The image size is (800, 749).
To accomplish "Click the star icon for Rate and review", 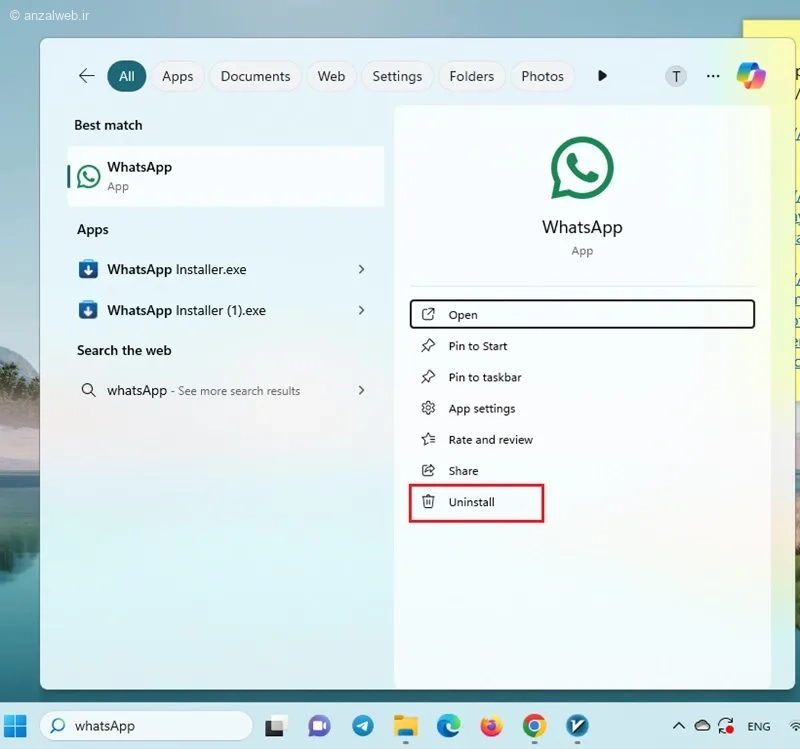I will [x=428, y=439].
